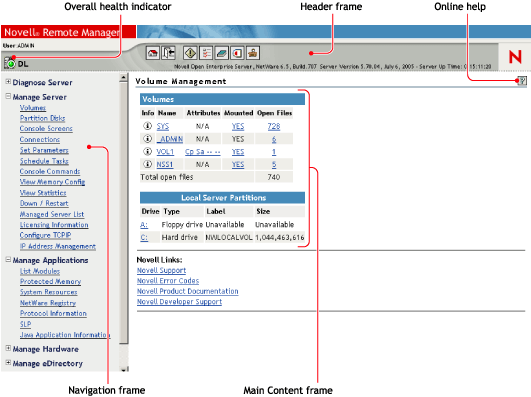Open Protected Memory
Screen dimensions: 531x397
pos(50,282)
